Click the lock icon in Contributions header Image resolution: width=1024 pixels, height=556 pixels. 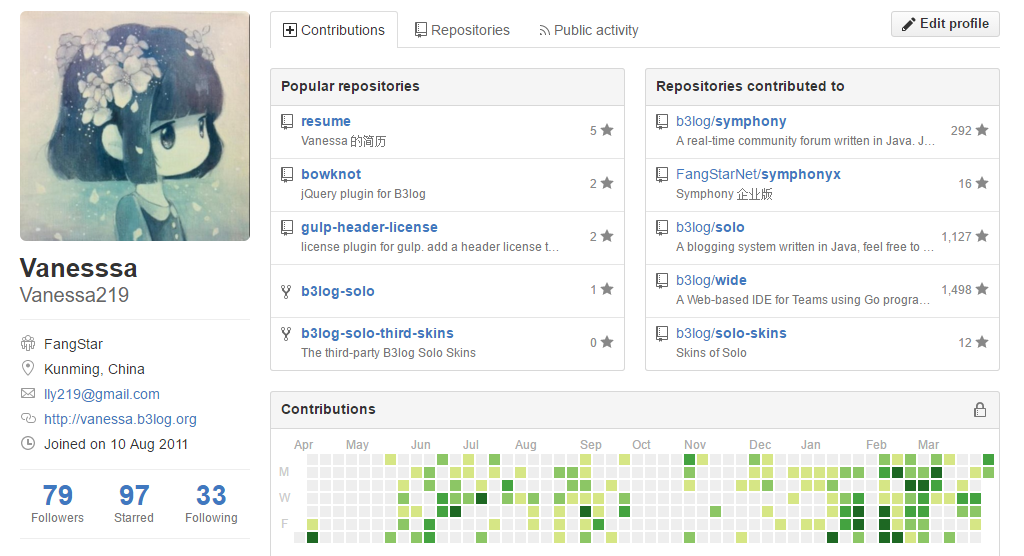[x=980, y=410]
